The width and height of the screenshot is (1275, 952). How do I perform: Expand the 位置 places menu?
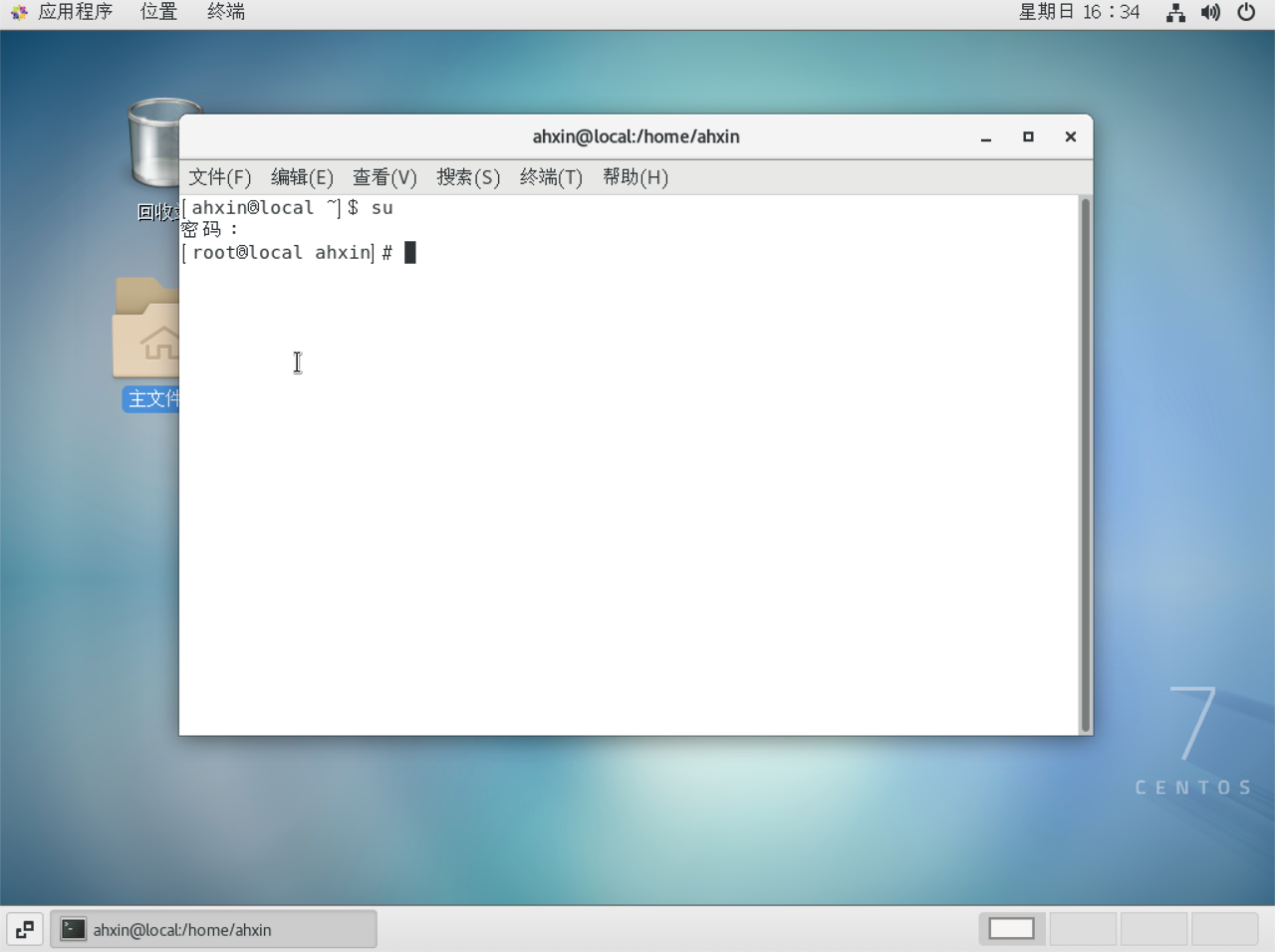[158, 12]
